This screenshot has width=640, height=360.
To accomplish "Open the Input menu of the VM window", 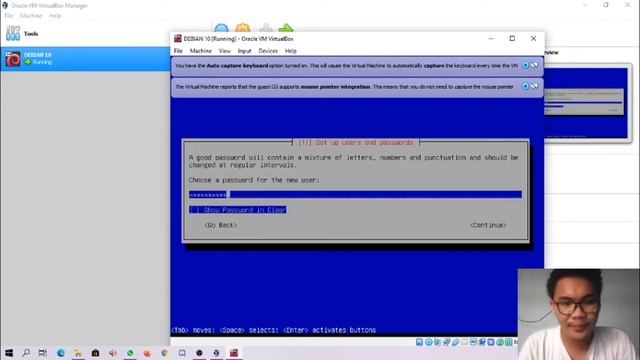I will [x=244, y=51].
